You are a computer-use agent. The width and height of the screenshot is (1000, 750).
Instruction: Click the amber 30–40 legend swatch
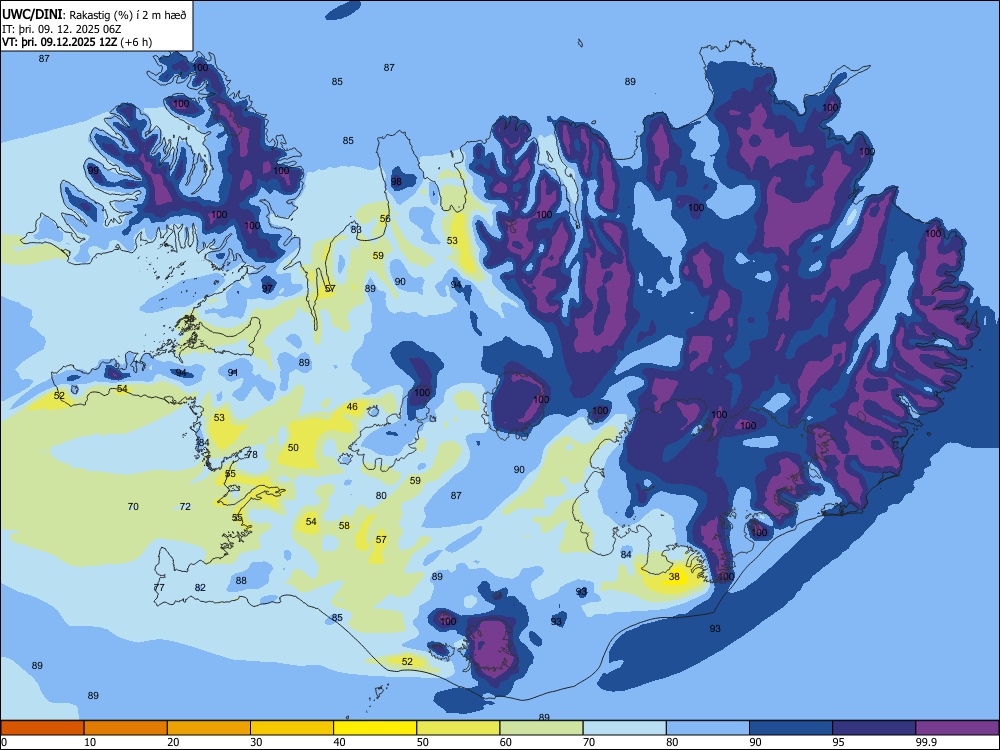point(292,728)
